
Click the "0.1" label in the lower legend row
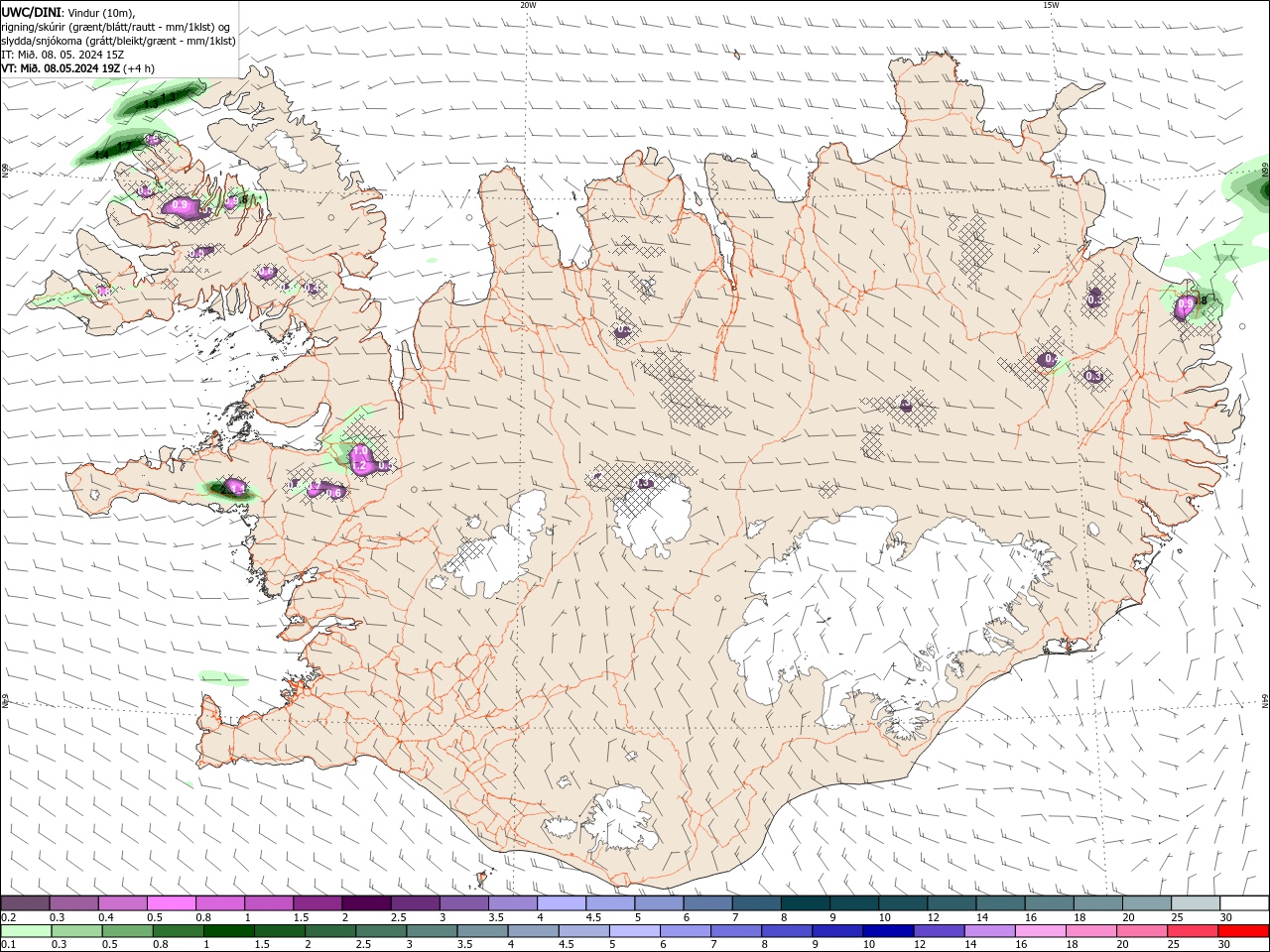(x=8, y=945)
